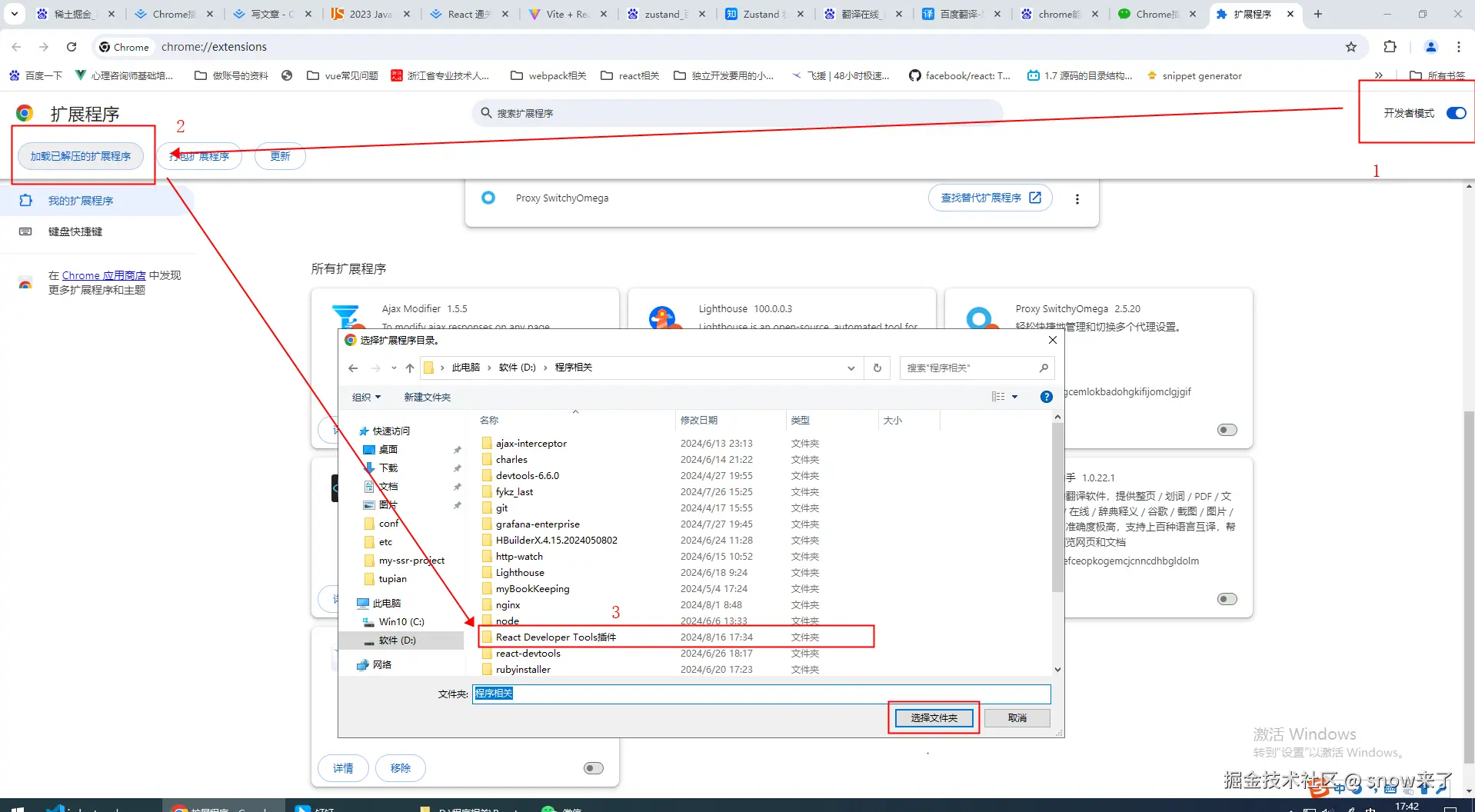Click the magnifier in the dialog search box
Image resolution: width=1475 pixels, height=812 pixels.
tap(1044, 368)
